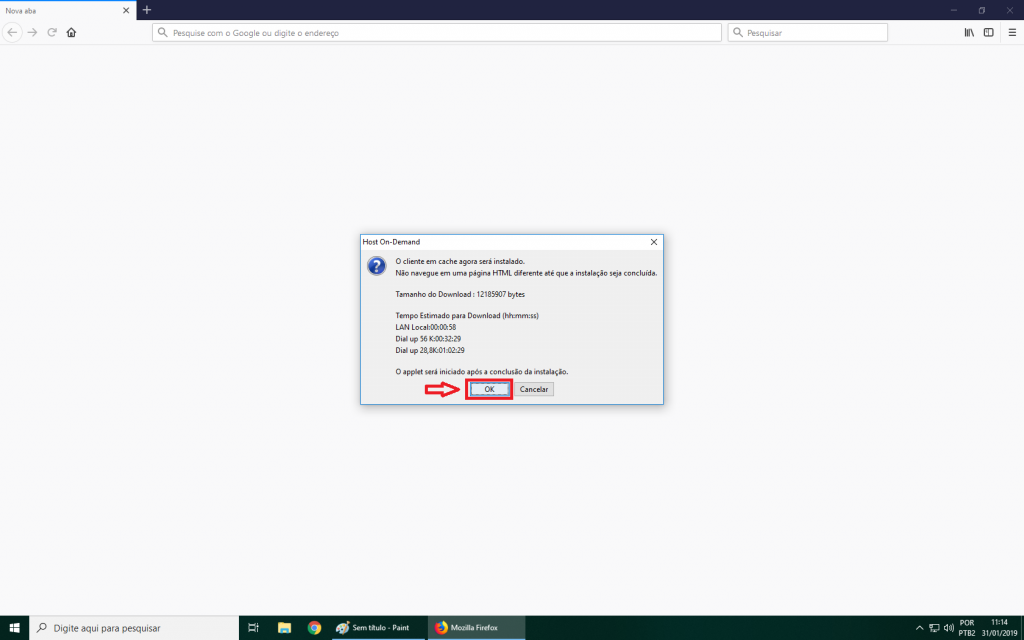
Task: Launch File Explorer from the taskbar
Action: coord(283,627)
